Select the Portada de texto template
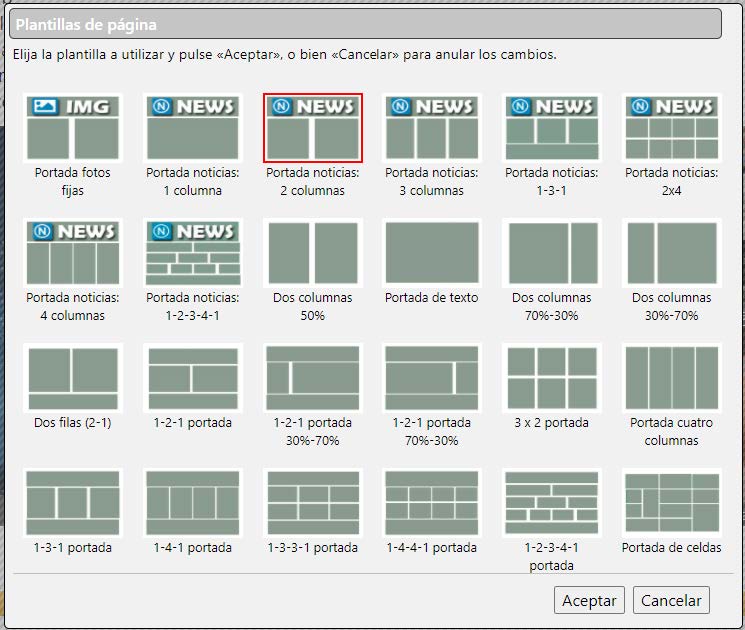Viewport: 745px width, 630px height. pos(432,253)
